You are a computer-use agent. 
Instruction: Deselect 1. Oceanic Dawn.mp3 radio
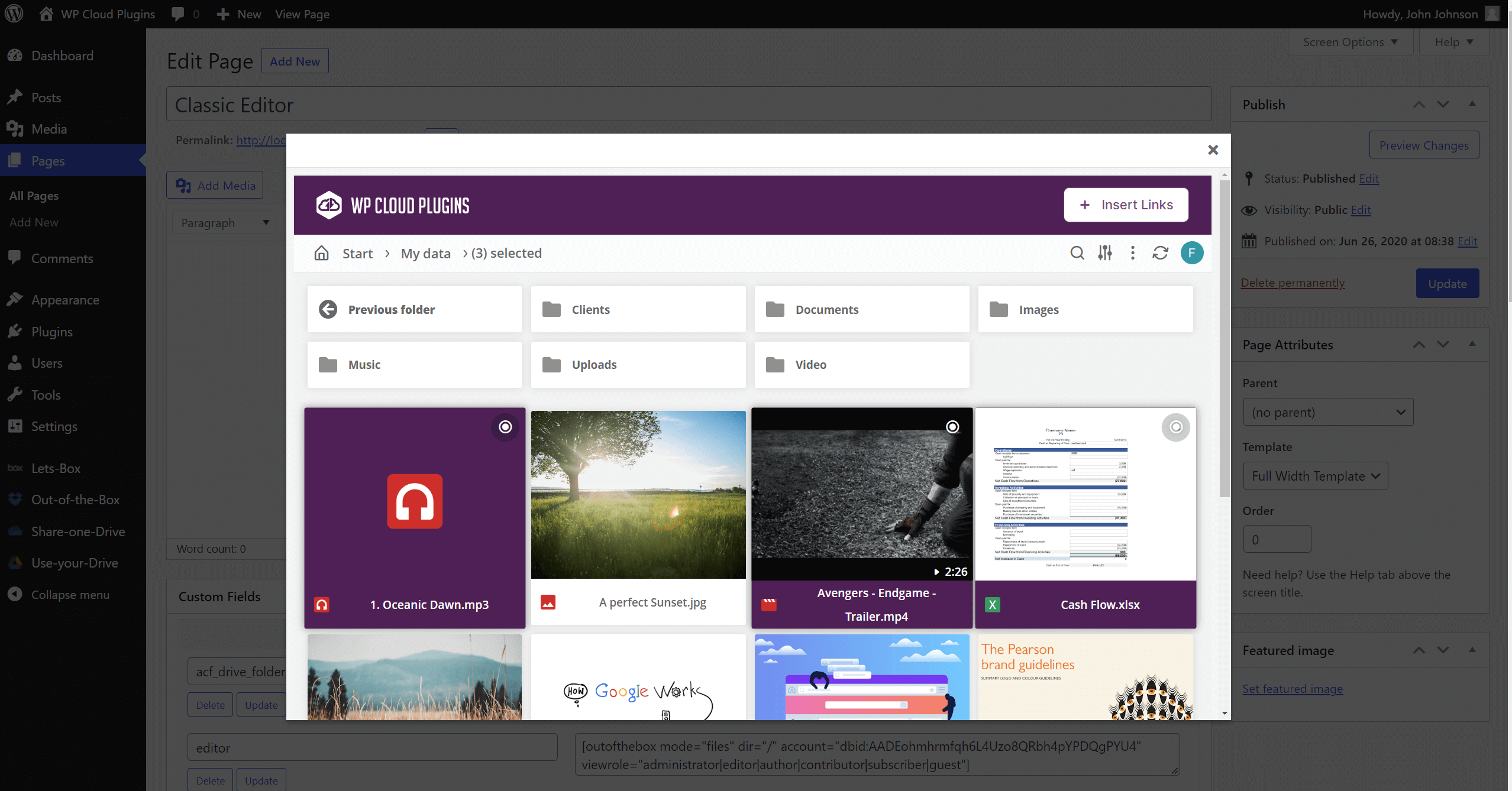pos(505,427)
